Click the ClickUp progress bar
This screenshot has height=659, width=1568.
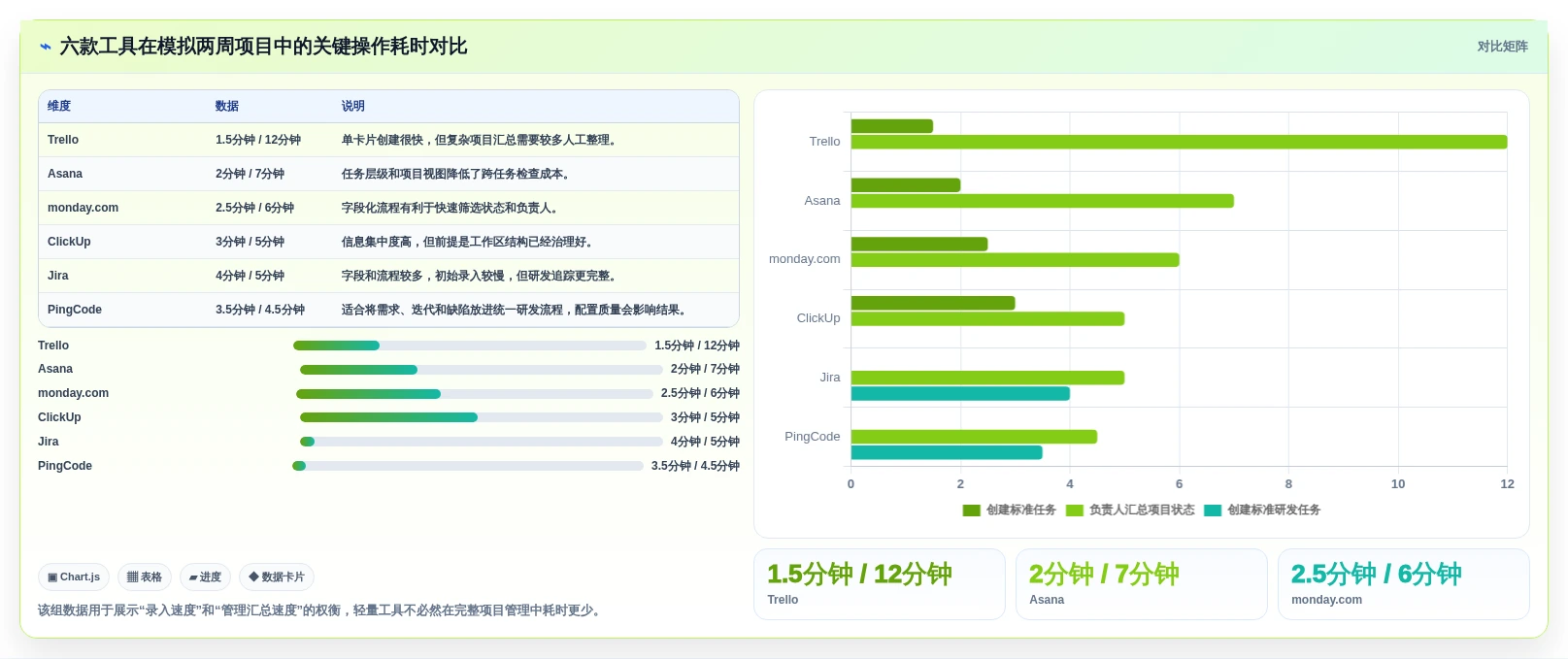pos(482,417)
